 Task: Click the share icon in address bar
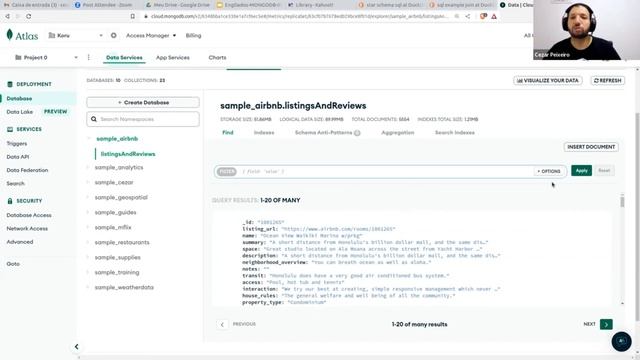point(468,16)
